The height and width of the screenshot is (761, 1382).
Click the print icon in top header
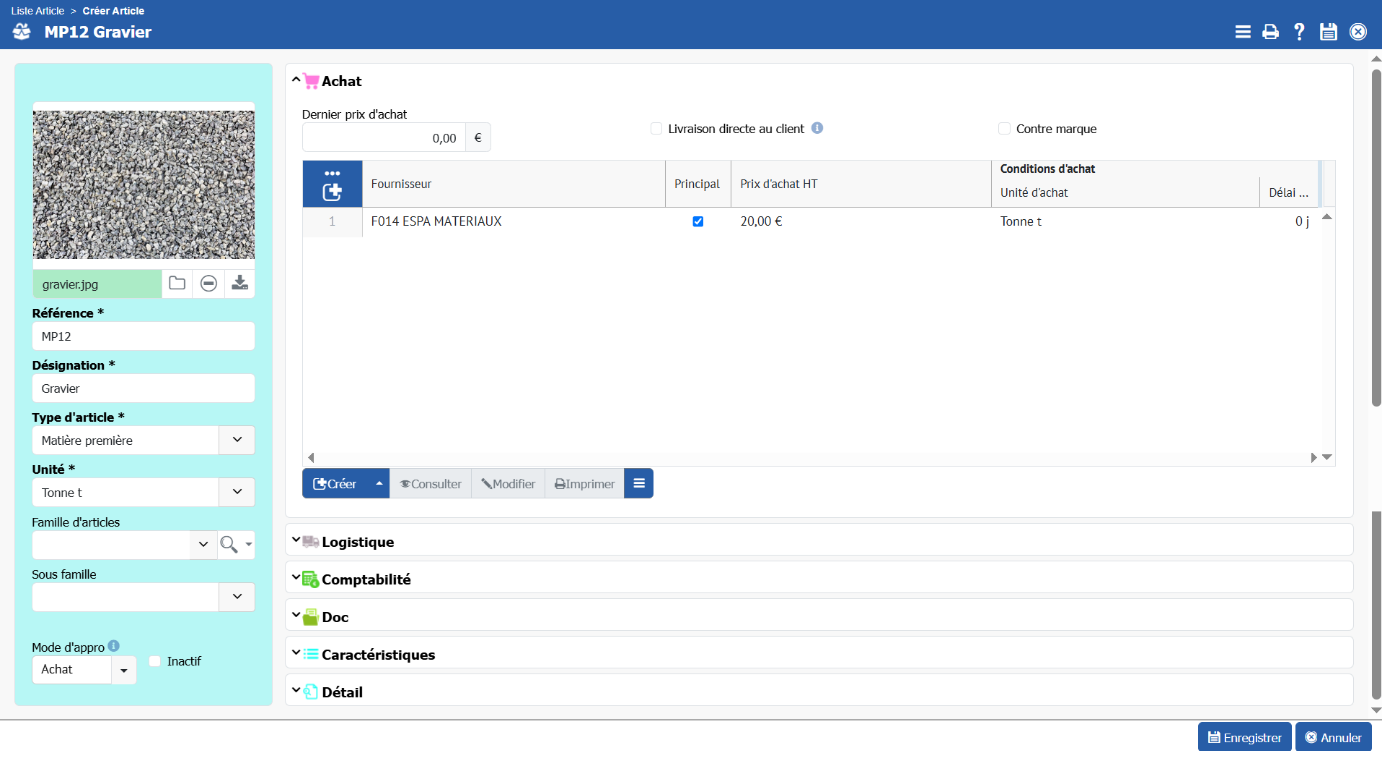pos(1270,32)
